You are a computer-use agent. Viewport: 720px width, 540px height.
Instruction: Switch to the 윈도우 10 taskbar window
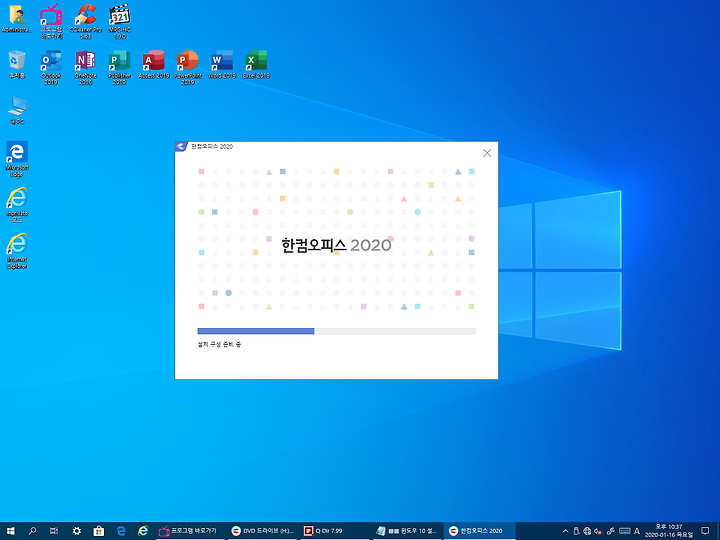(x=407, y=531)
